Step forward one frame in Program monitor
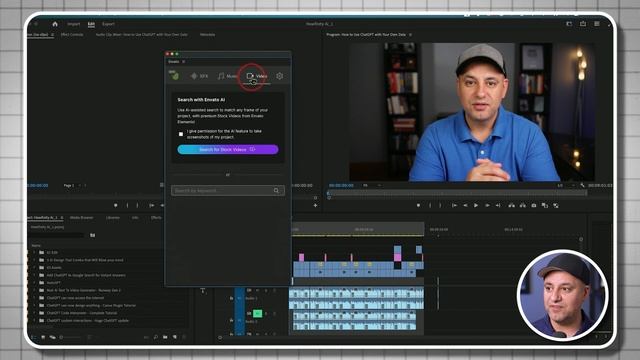This screenshot has height=360, width=640. (x=487, y=205)
